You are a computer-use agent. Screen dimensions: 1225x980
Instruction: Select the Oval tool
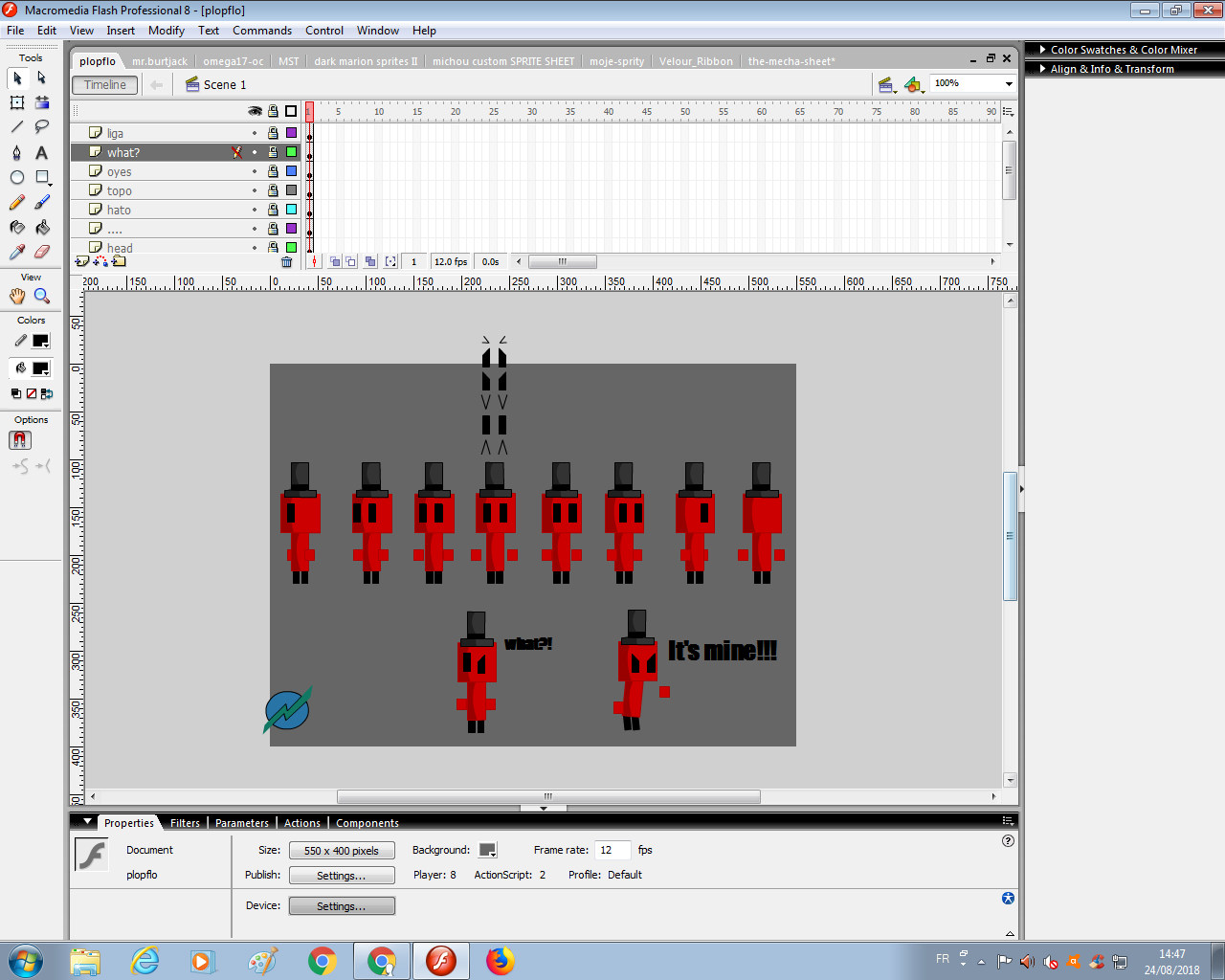coord(17,177)
